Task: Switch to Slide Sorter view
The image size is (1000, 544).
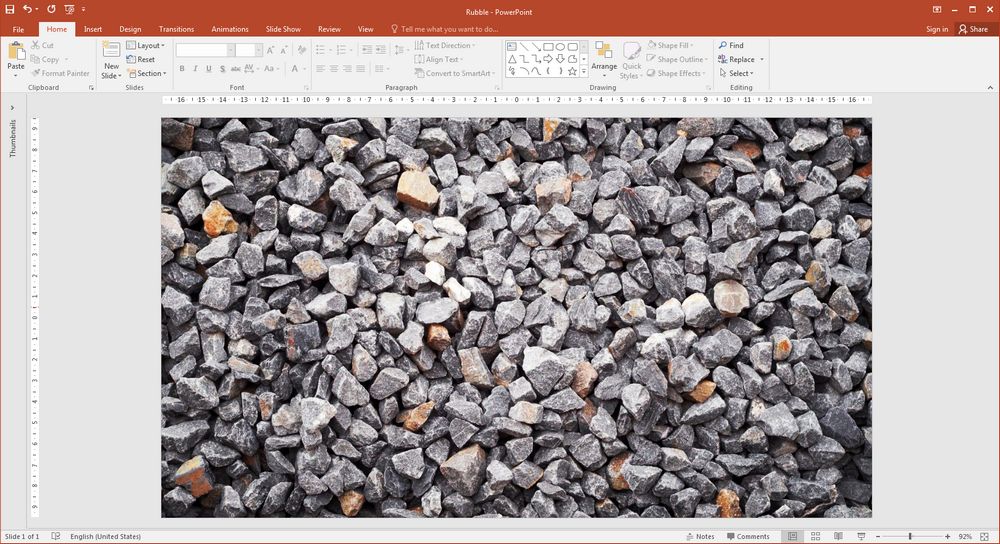Action: [815, 536]
